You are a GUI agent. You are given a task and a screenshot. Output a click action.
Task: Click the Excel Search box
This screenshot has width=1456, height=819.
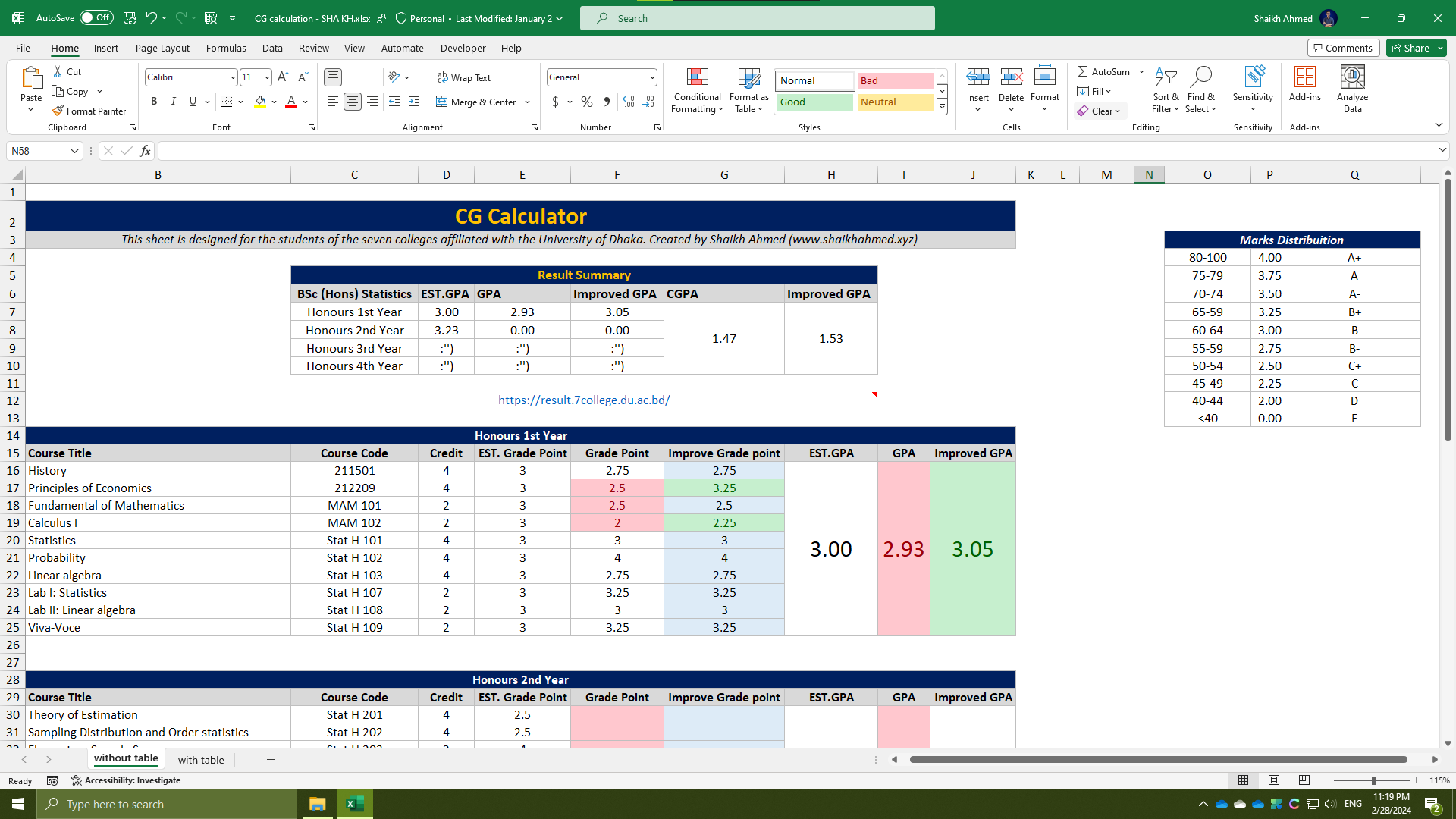pyautogui.click(x=757, y=18)
